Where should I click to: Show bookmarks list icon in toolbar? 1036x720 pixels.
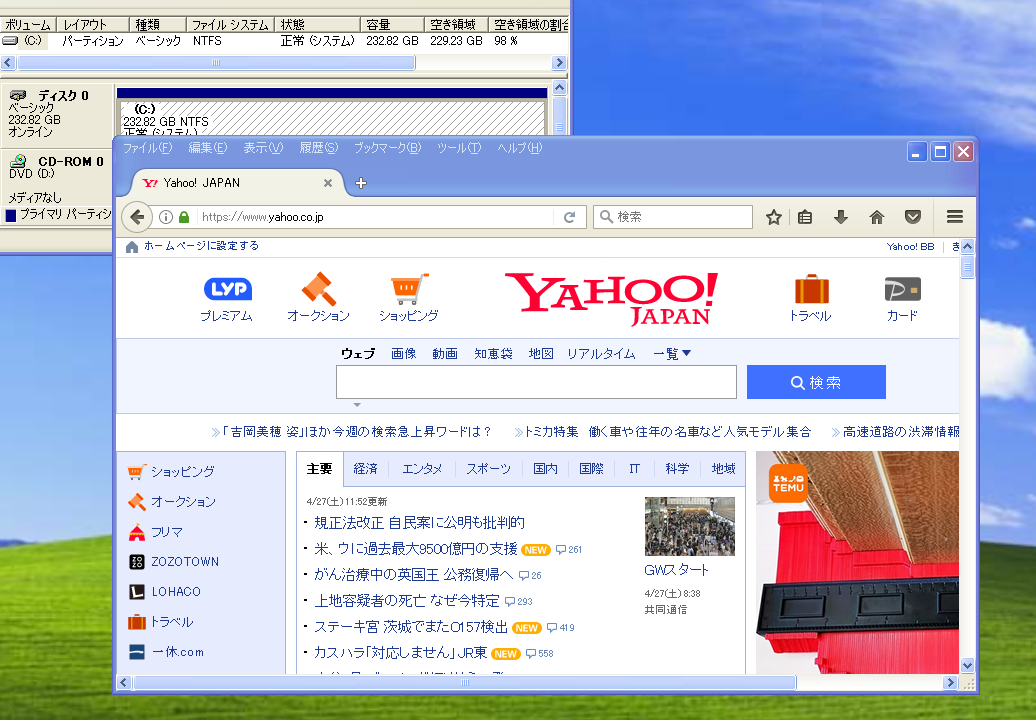805,217
